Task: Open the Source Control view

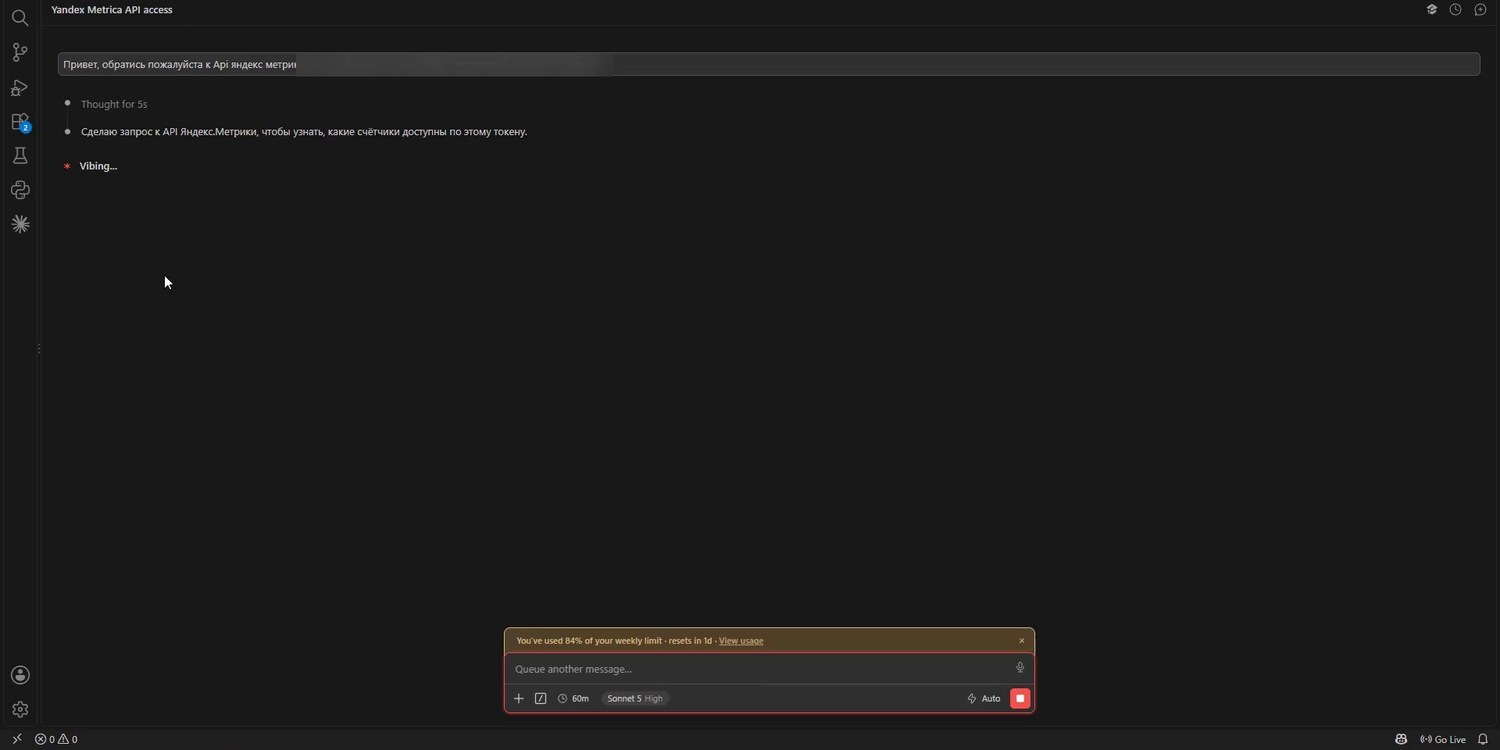Action: click(x=20, y=52)
